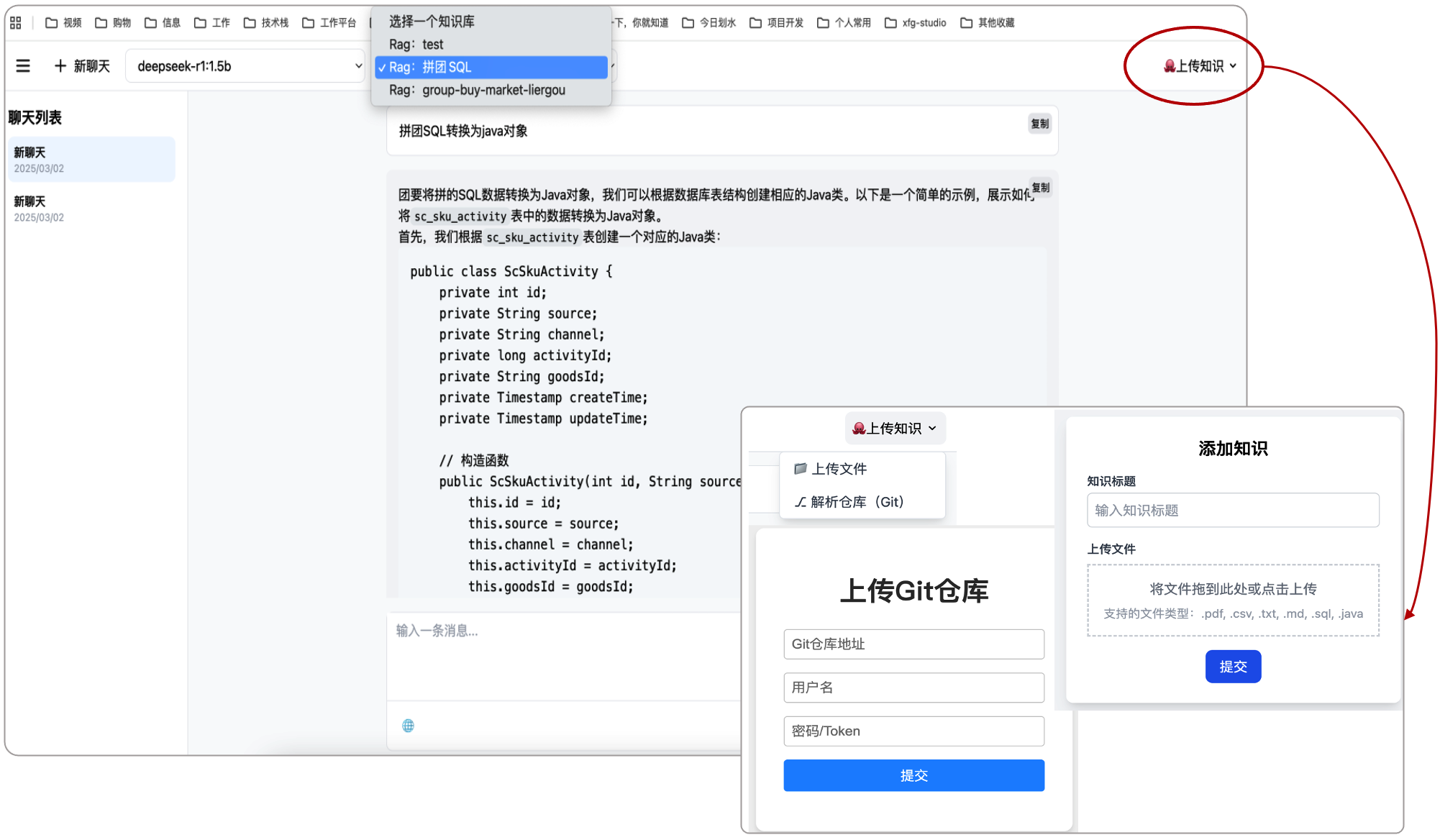This screenshot has height=840, width=1440.
Task: Click the globe icon under message box
Action: [408, 726]
